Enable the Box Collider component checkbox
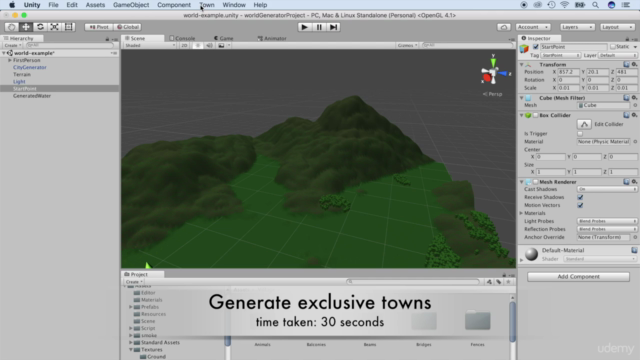 (536, 116)
